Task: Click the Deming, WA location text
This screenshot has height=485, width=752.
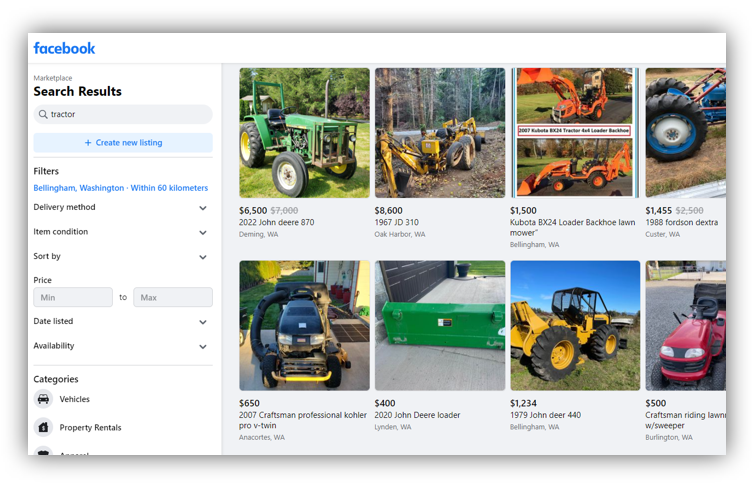Action: [x=258, y=235]
